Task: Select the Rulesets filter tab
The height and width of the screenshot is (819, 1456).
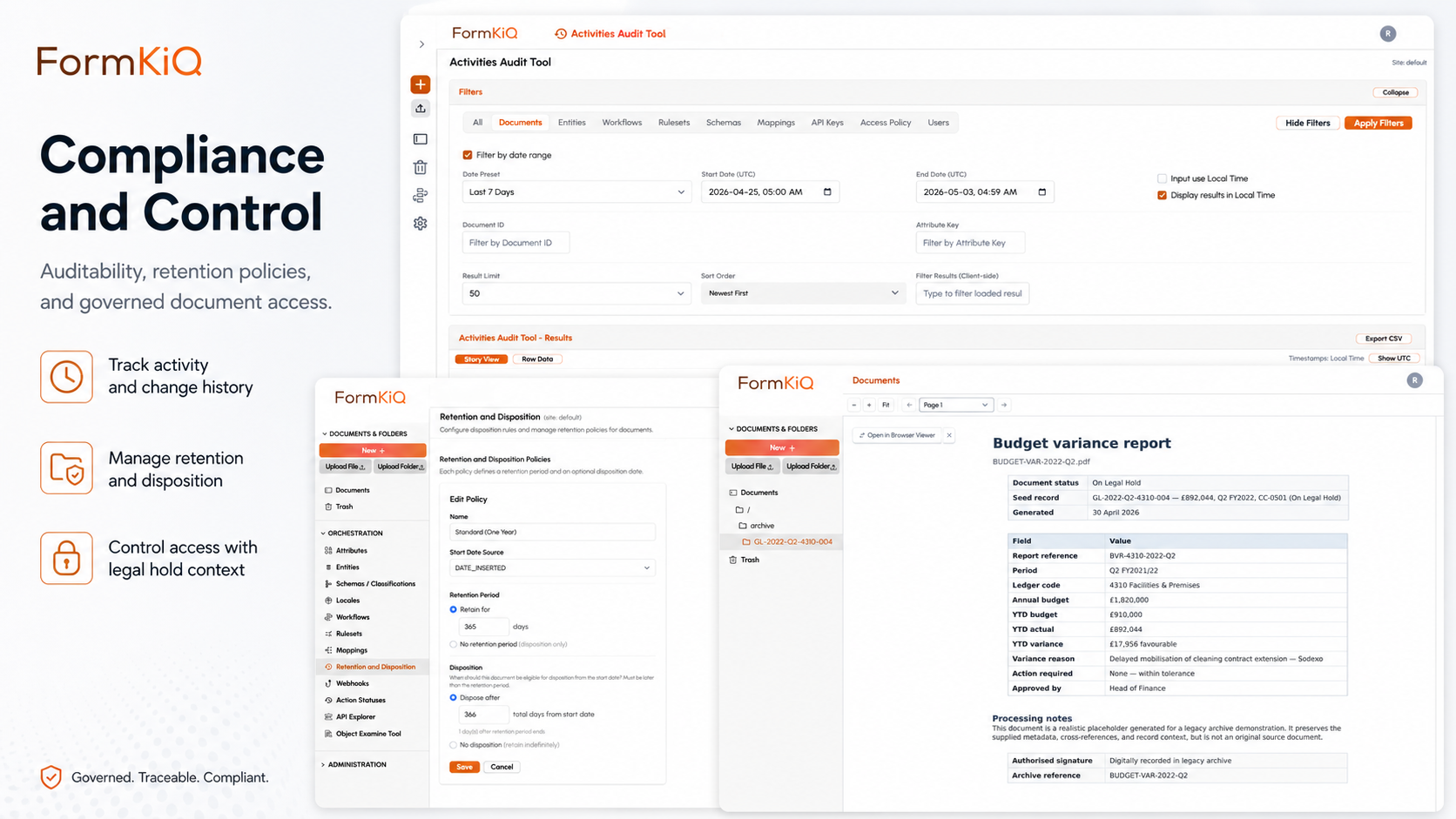Action: click(x=674, y=123)
